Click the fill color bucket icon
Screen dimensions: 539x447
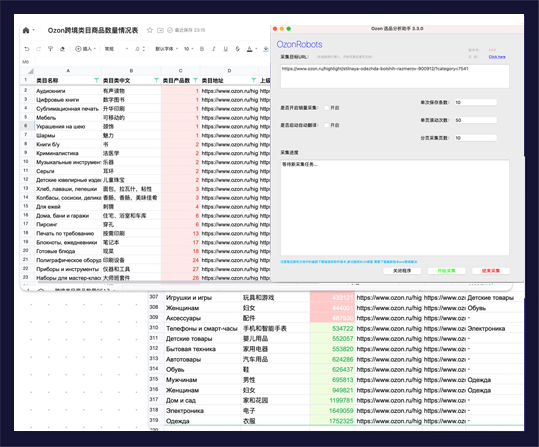(x=266, y=49)
